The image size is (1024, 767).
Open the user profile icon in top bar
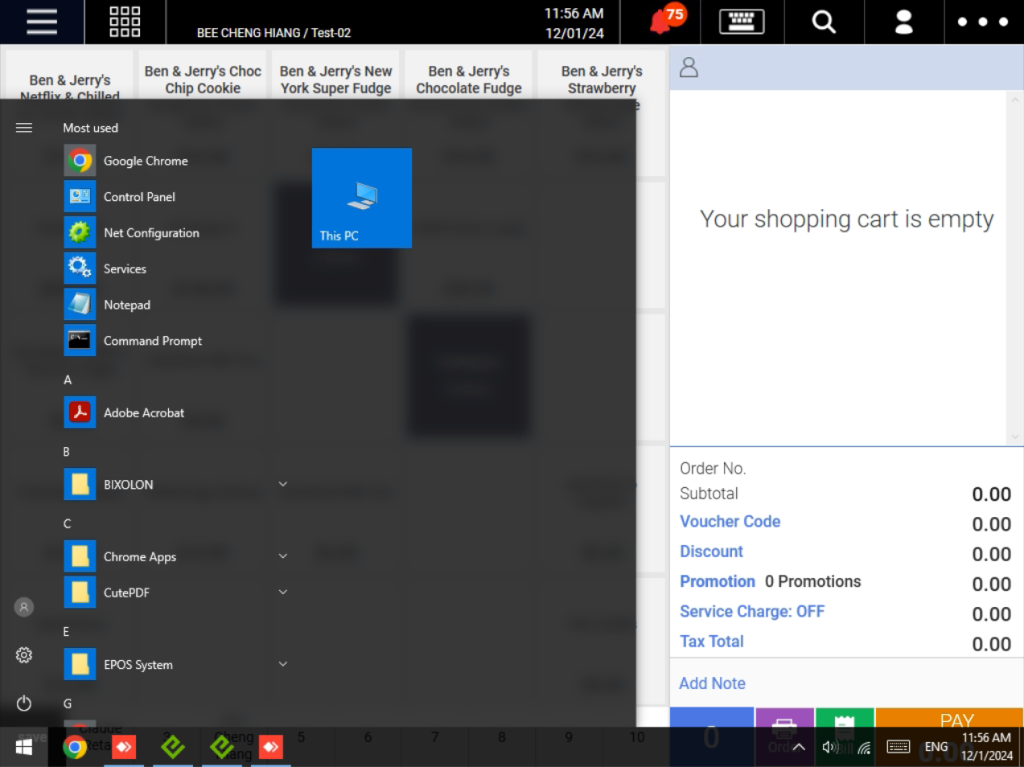pyautogui.click(x=904, y=21)
